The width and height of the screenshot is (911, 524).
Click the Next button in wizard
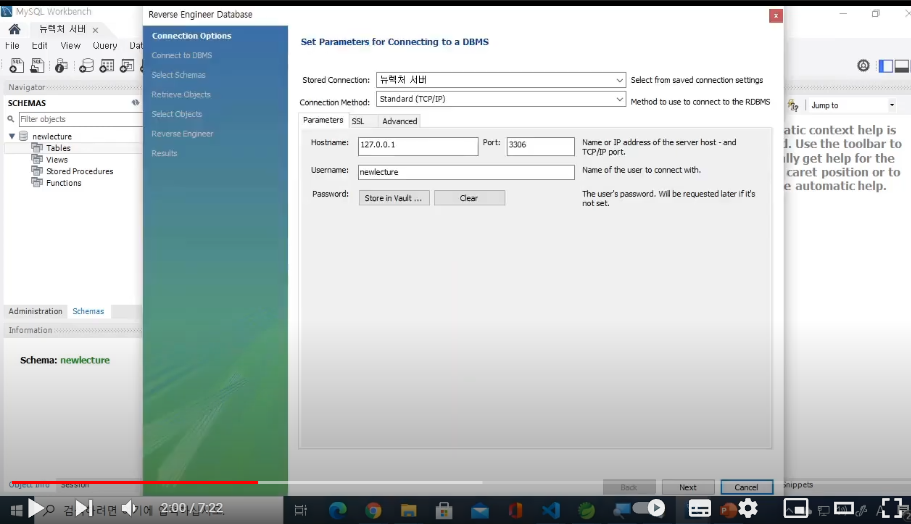click(x=688, y=487)
